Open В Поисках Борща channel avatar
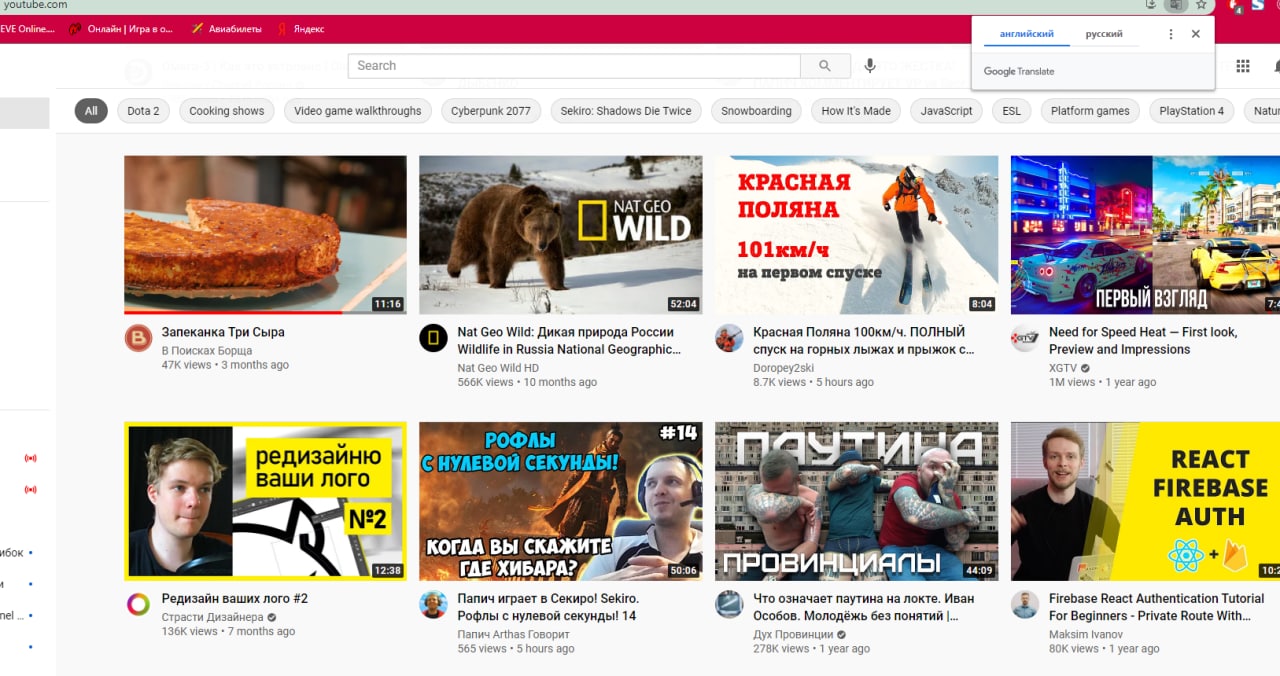 138,338
